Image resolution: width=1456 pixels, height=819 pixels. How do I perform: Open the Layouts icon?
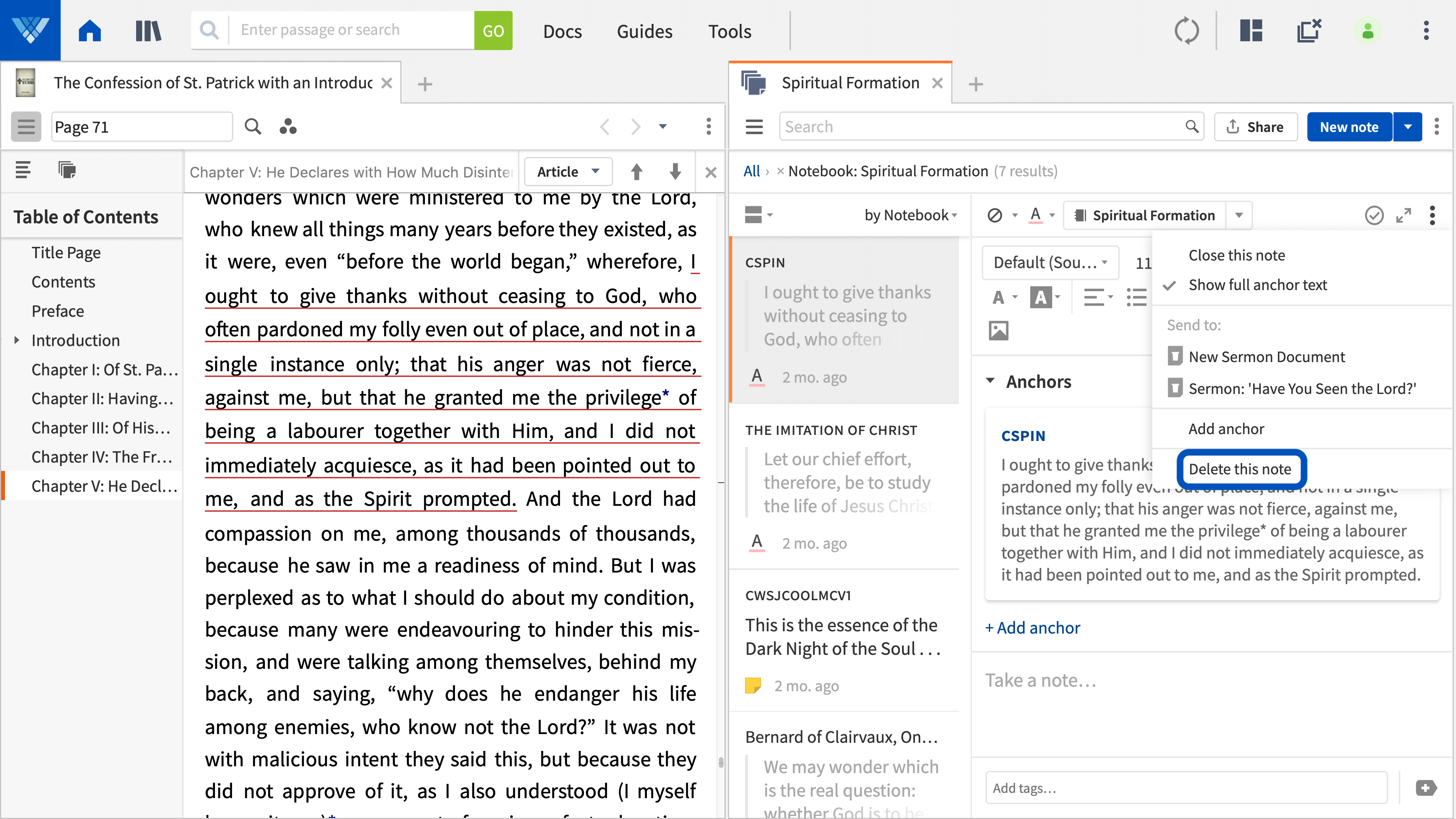coord(1251,30)
